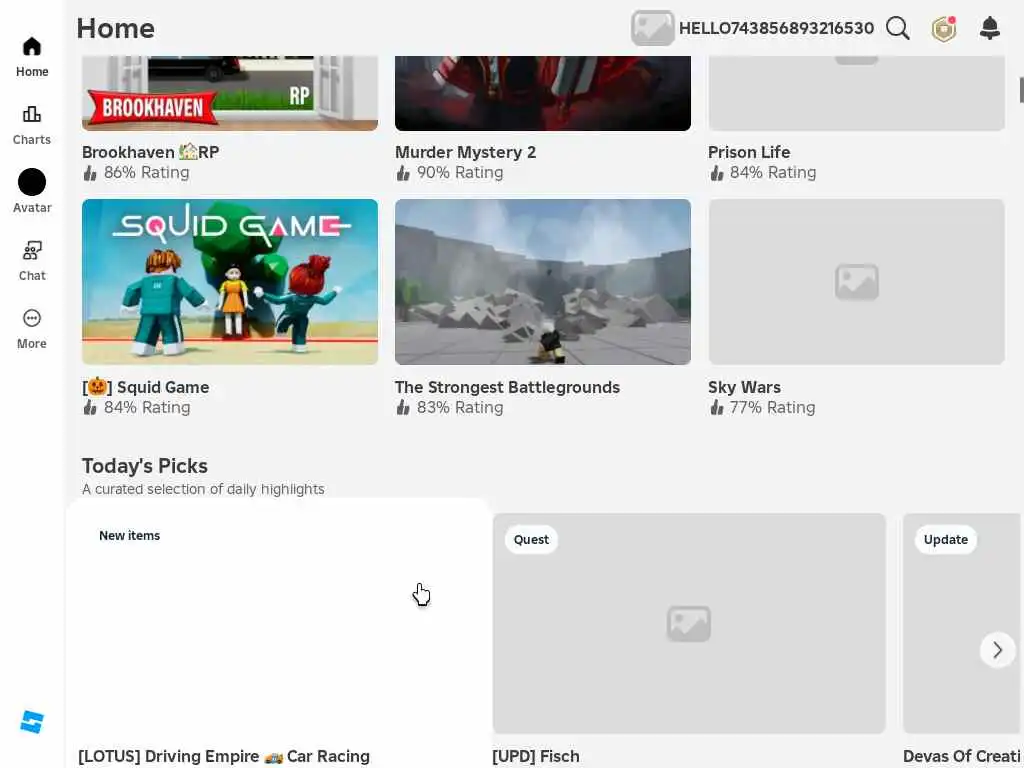
Task: Click the user avatar placeholder in header
Action: pos(652,28)
